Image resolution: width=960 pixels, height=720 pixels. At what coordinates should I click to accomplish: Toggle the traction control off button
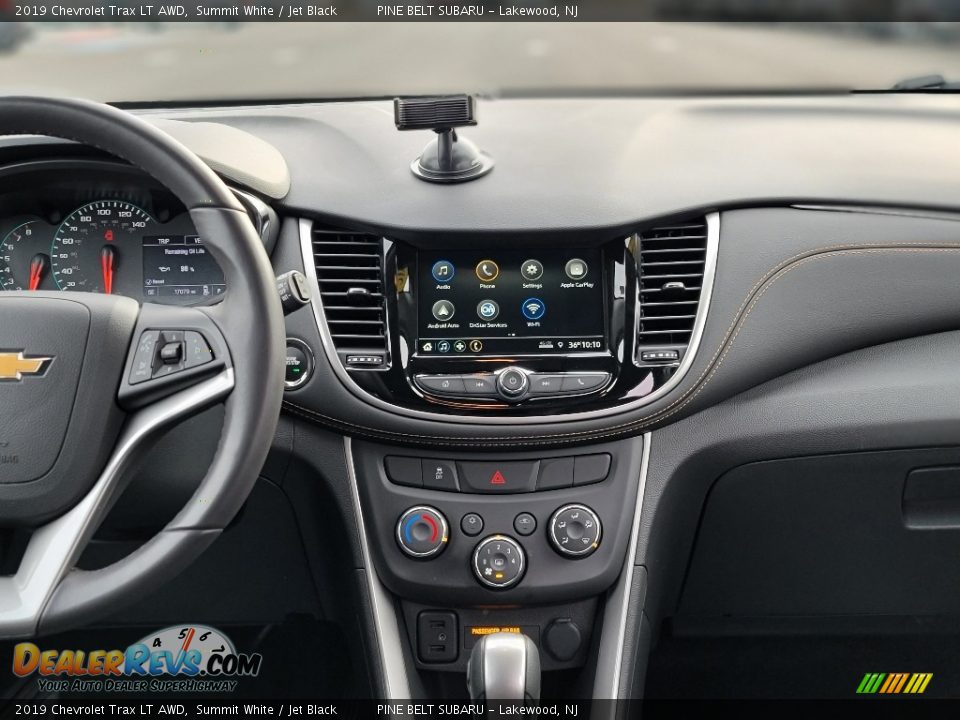coord(440,474)
